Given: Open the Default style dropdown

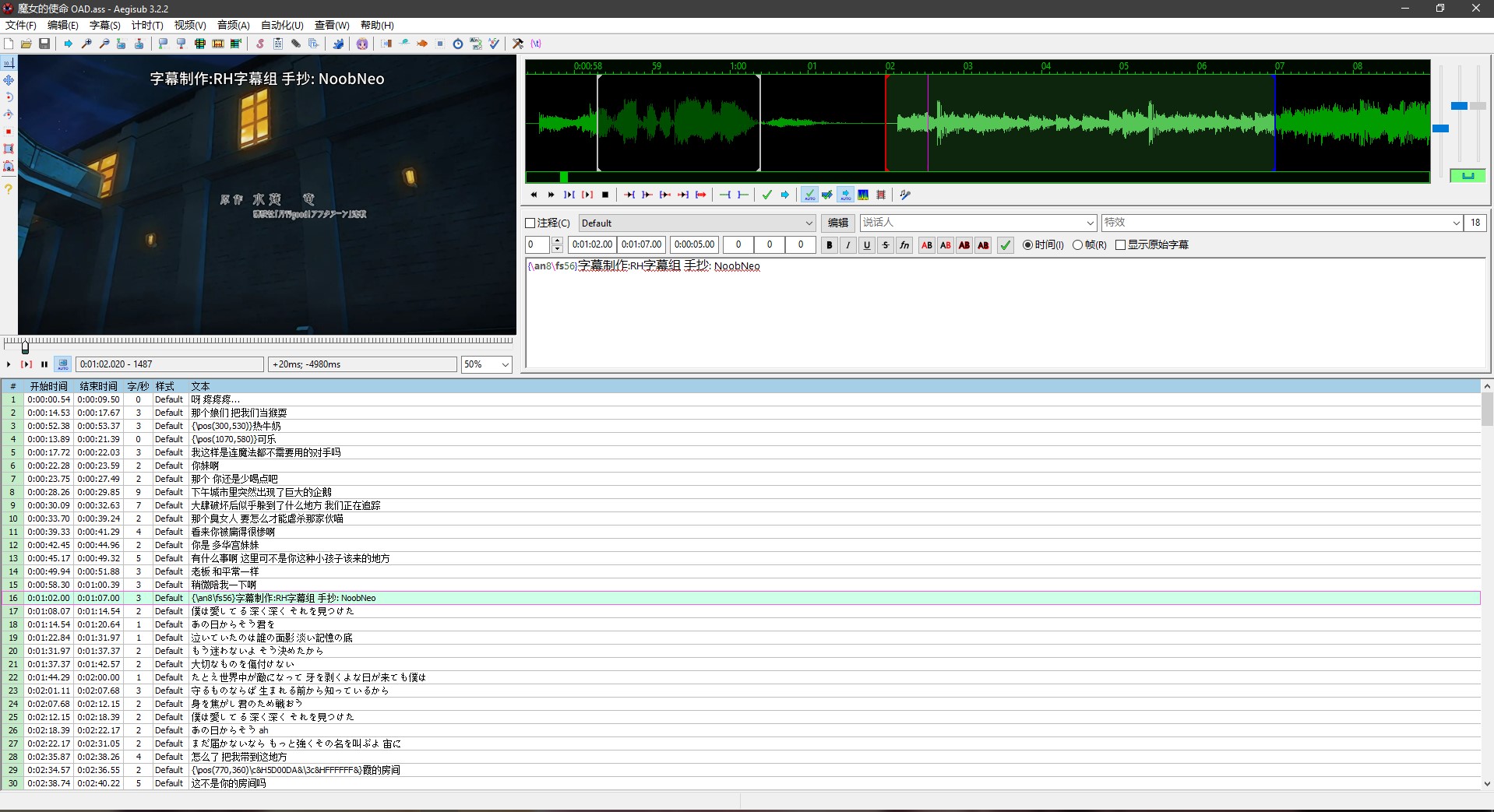Looking at the screenshot, I should [x=697, y=223].
